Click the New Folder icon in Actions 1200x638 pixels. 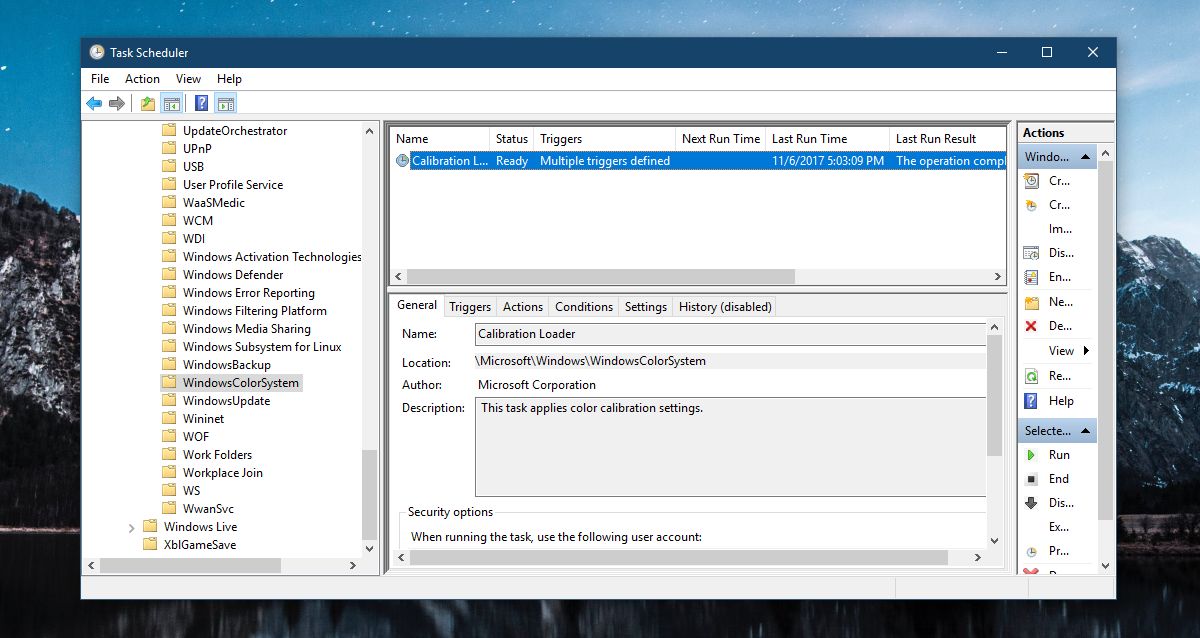pos(1031,302)
